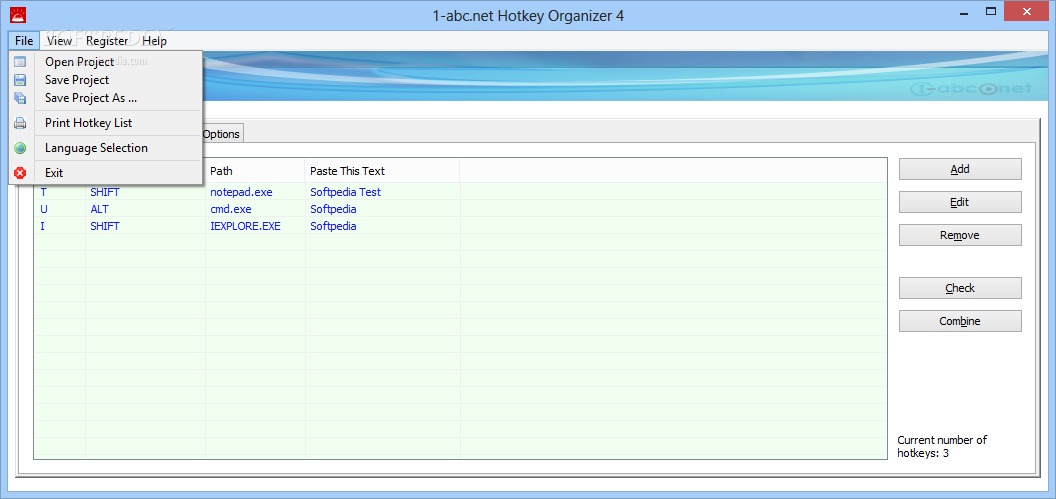Open the Help menu

tap(154, 41)
